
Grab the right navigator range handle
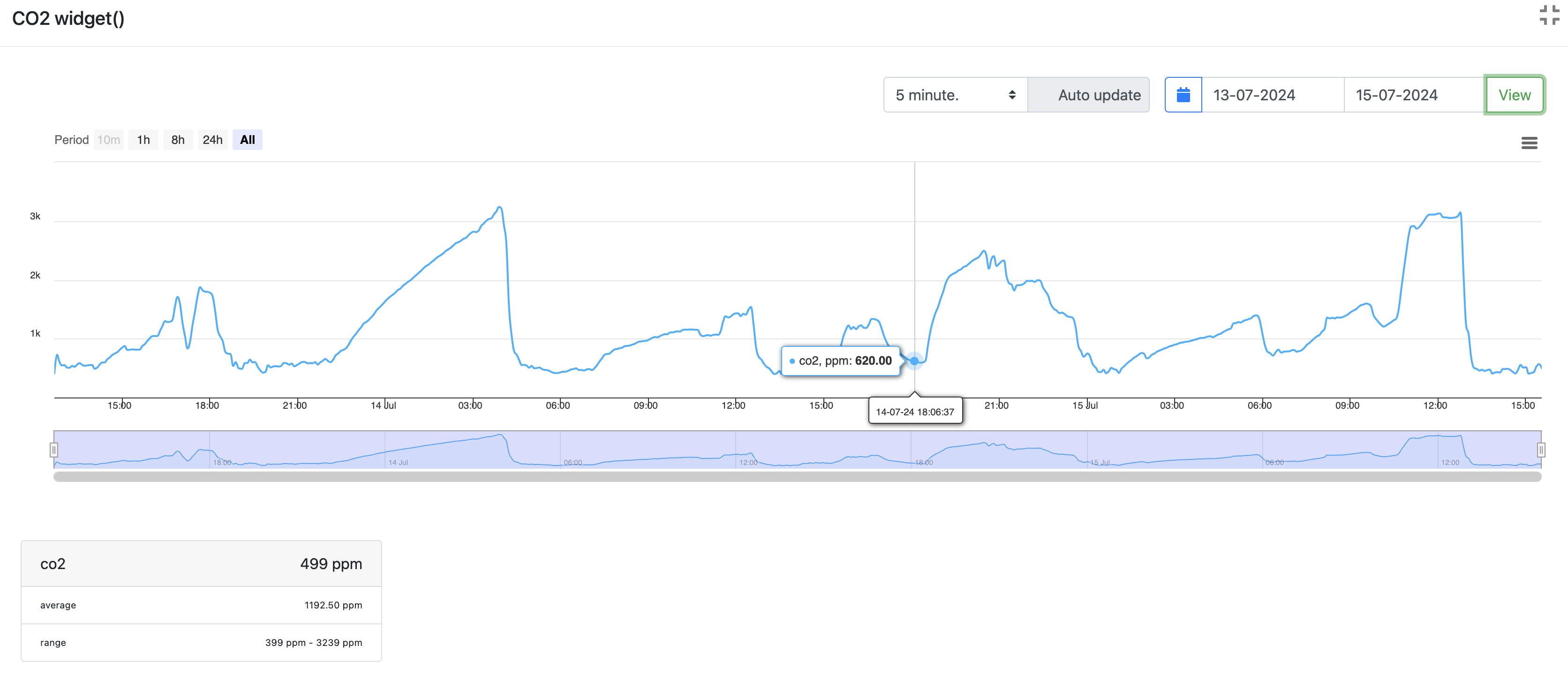1541,450
